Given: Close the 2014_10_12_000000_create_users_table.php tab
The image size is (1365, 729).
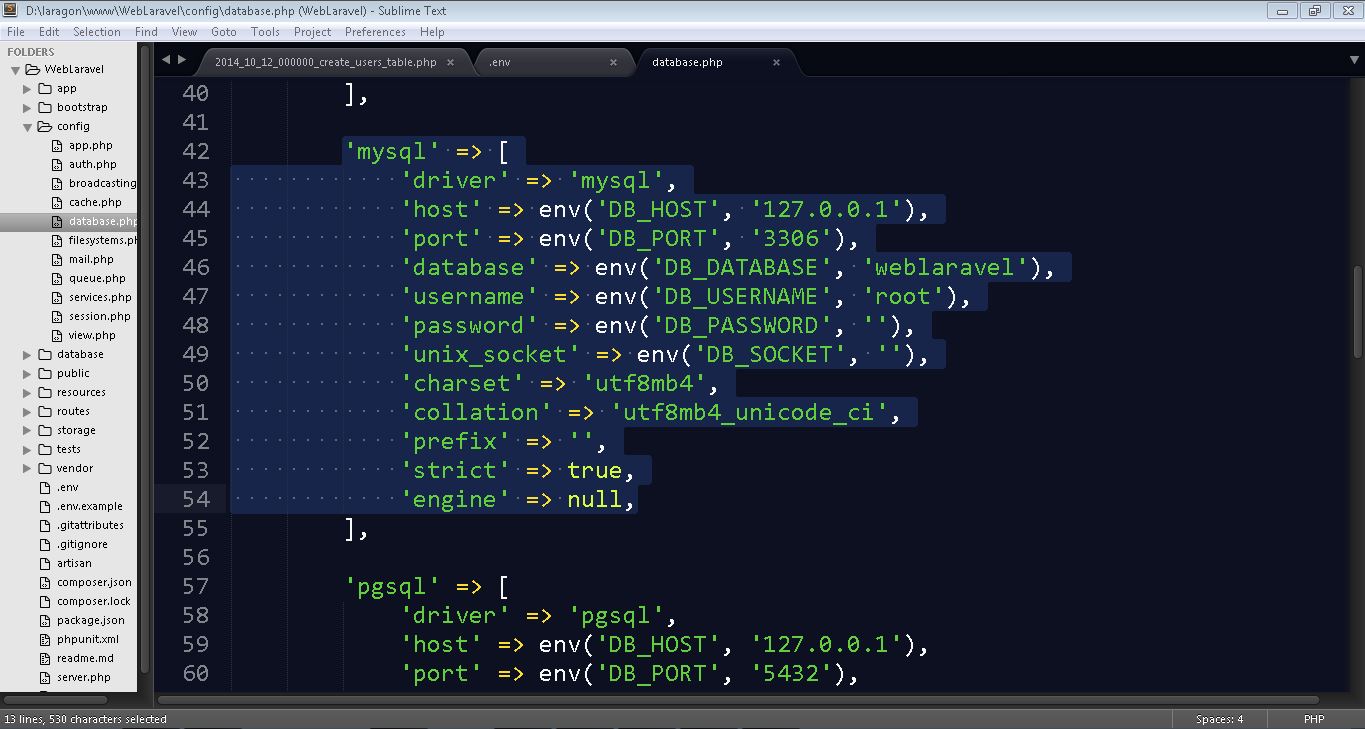Looking at the screenshot, I should tap(450, 61).
